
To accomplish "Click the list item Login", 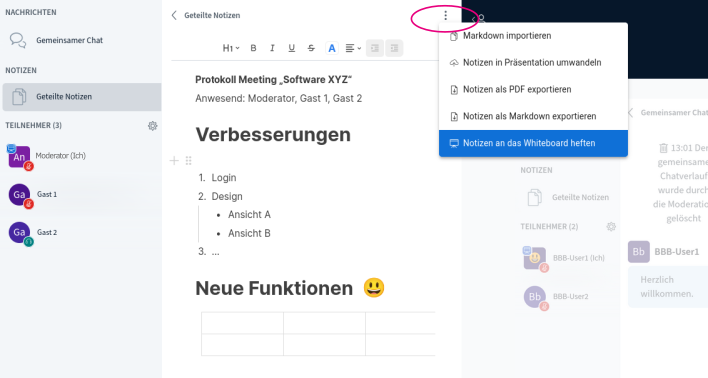I will 224,178.
